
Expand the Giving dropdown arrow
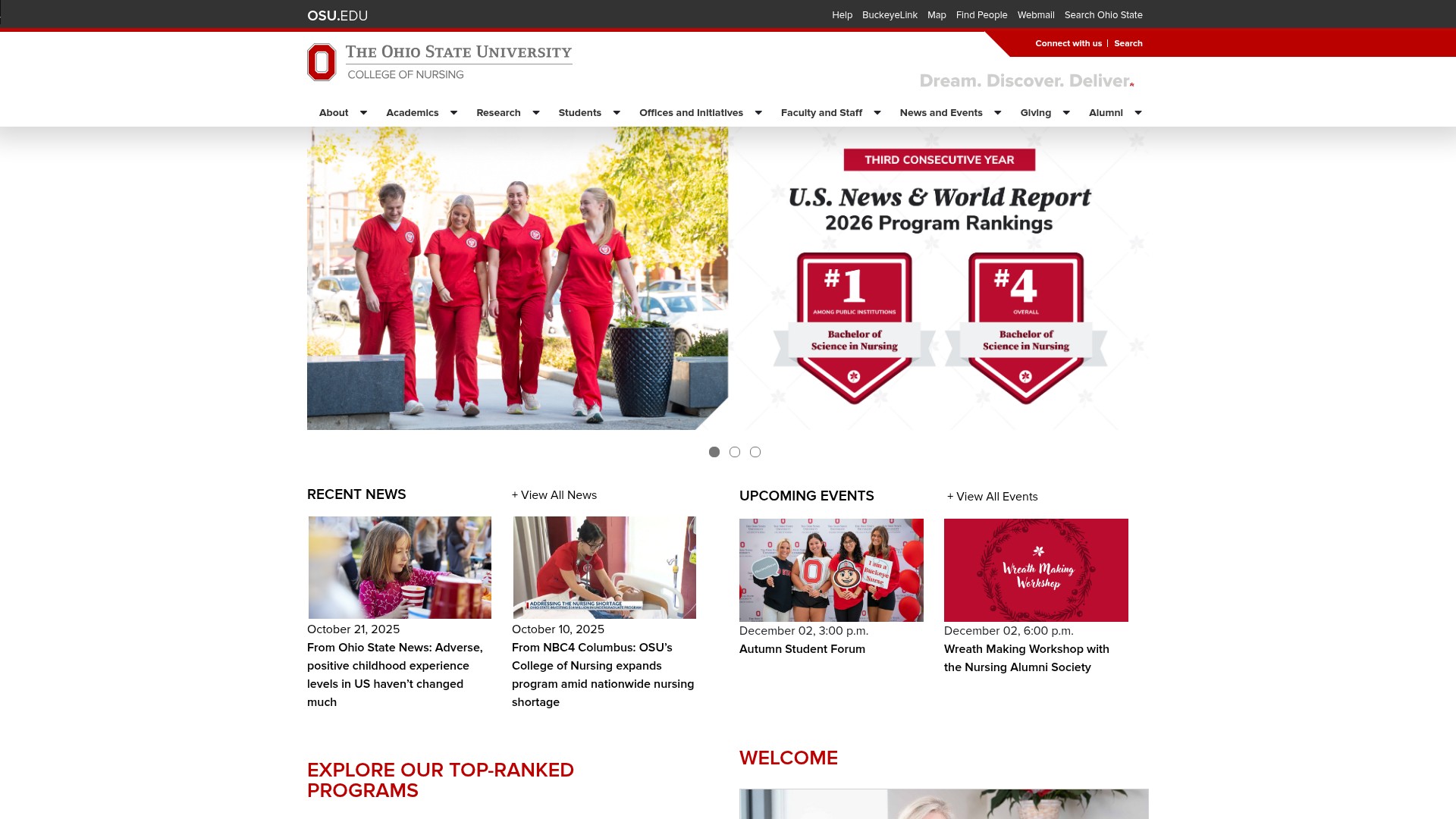click(1066, 113)
